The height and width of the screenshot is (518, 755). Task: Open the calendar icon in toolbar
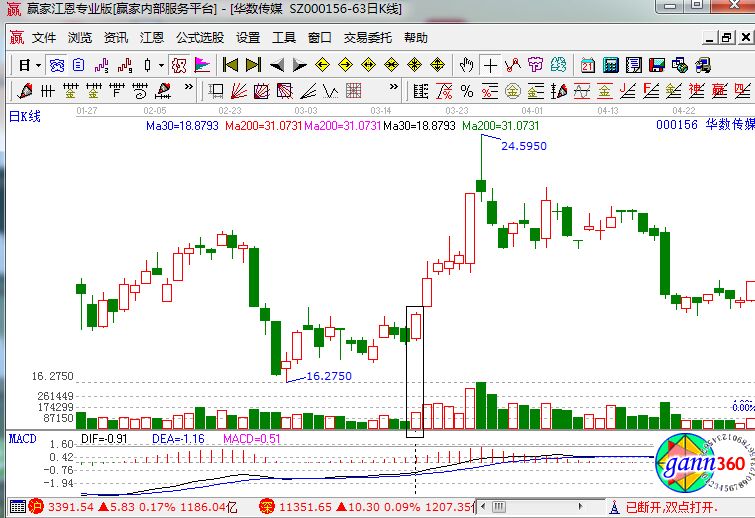(587, 65)
